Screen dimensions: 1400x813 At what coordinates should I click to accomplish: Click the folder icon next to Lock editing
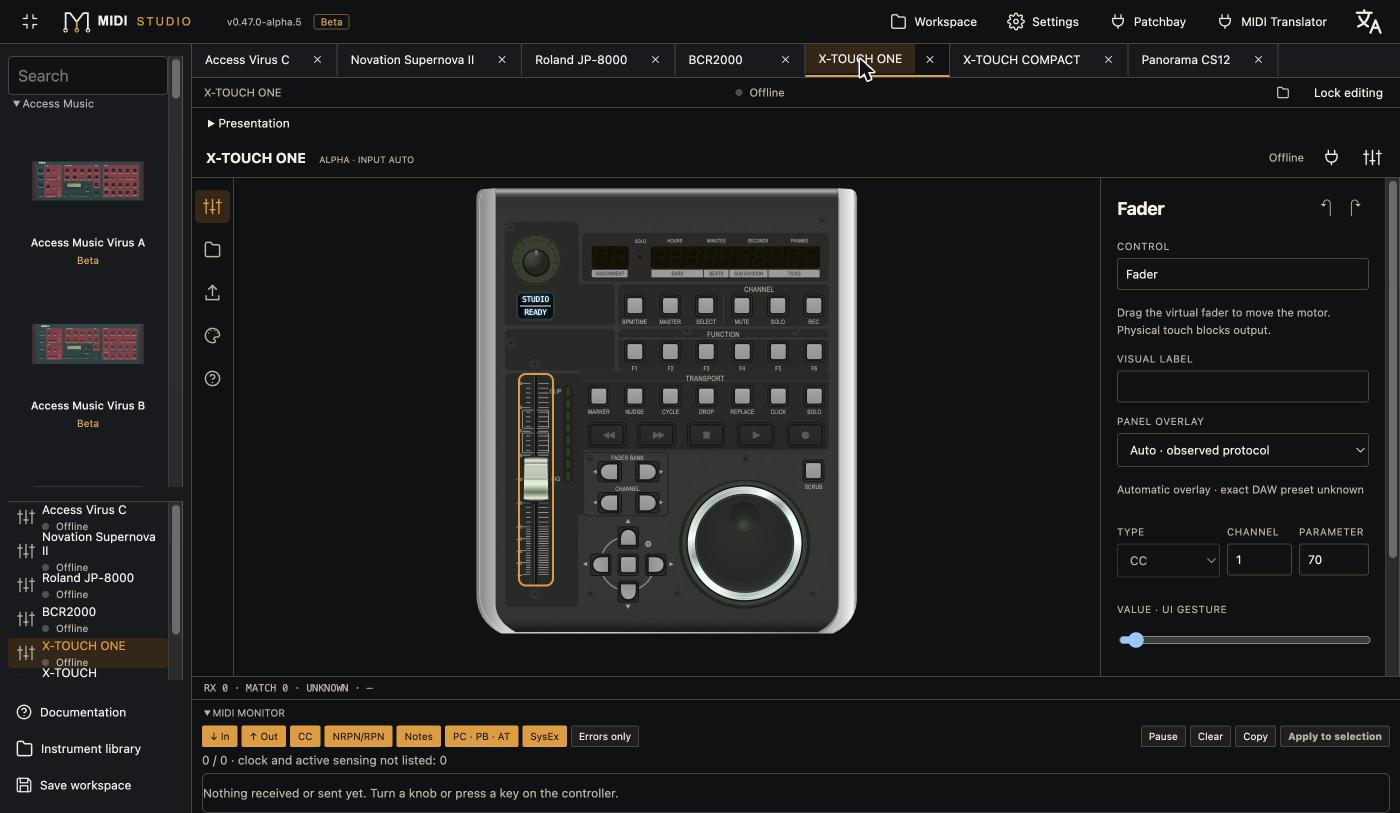coord(1283,92)
